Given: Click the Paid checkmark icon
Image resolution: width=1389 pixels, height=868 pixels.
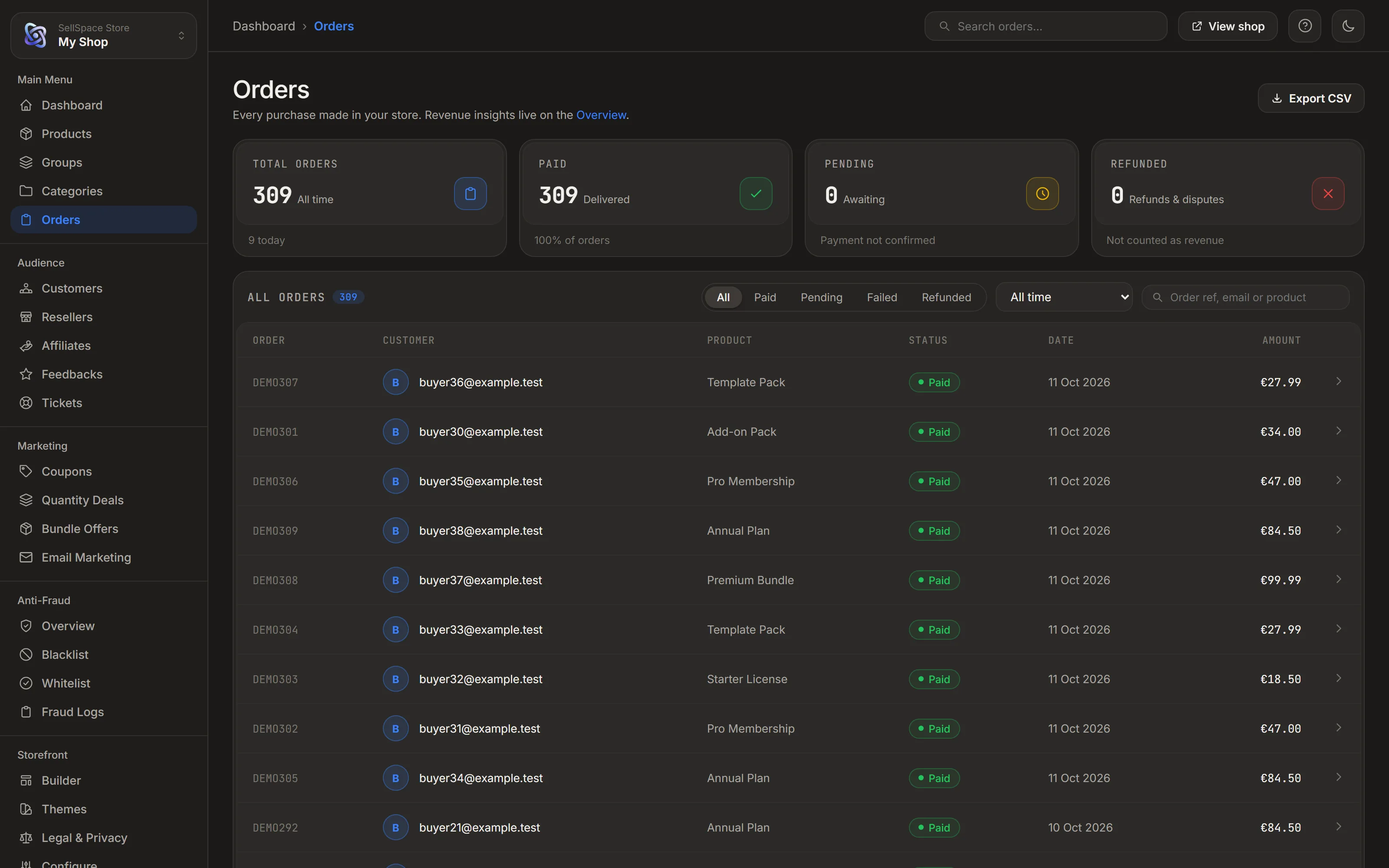Looking at the screenshot, I should [756, 194].
